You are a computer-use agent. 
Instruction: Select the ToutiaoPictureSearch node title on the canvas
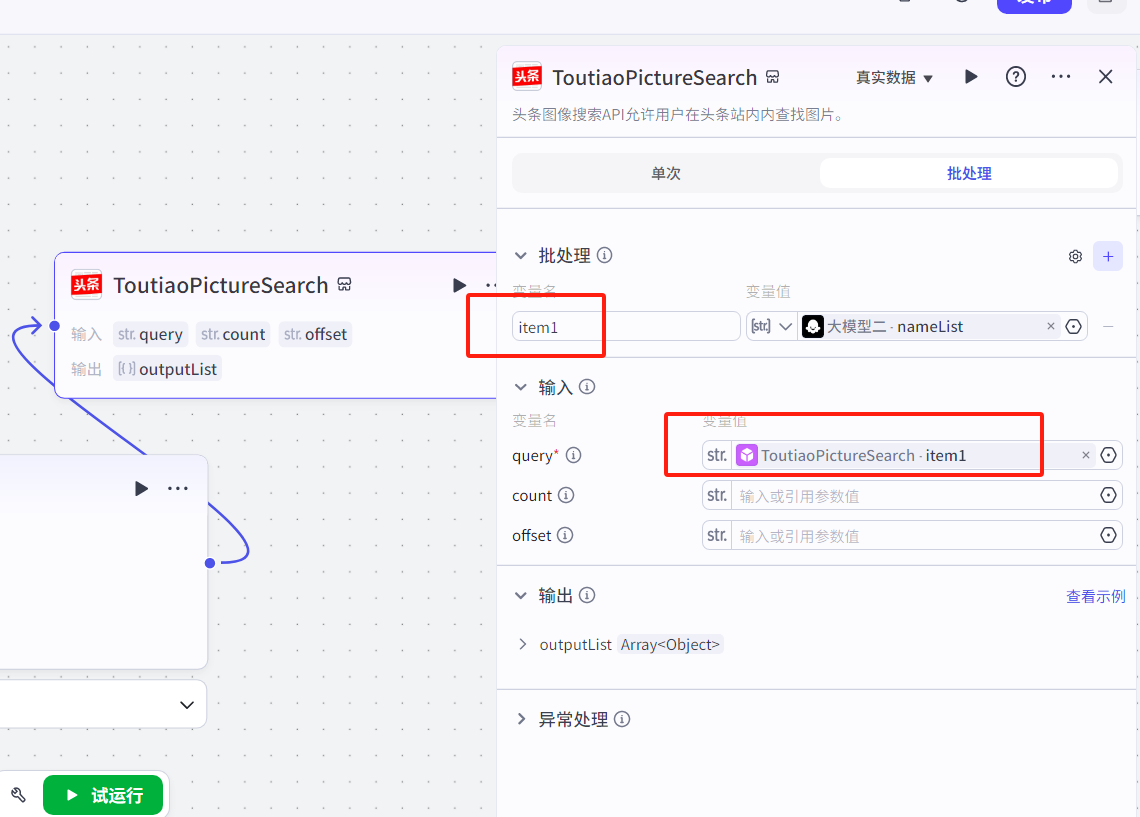(220, 285)
